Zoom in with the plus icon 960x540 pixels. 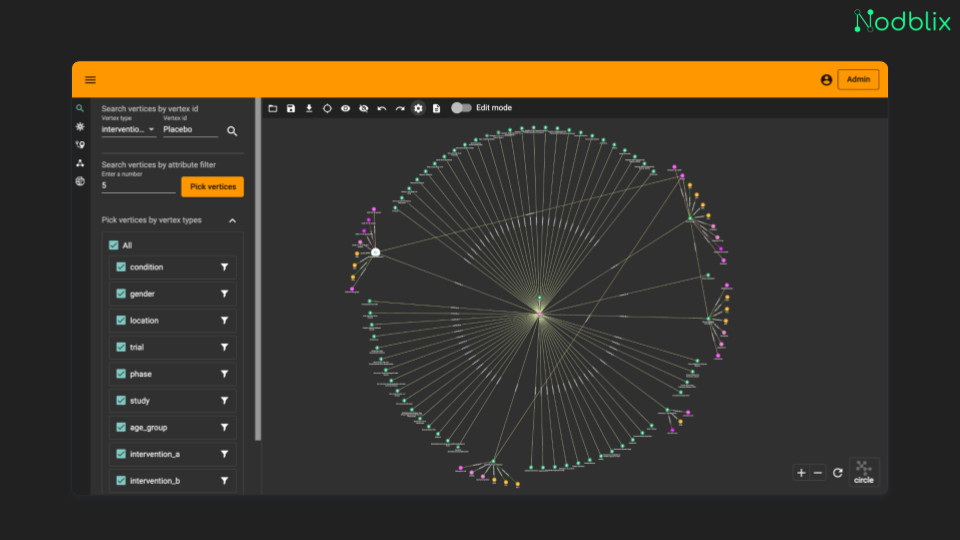pyautogui.click(x=801, y=473)
